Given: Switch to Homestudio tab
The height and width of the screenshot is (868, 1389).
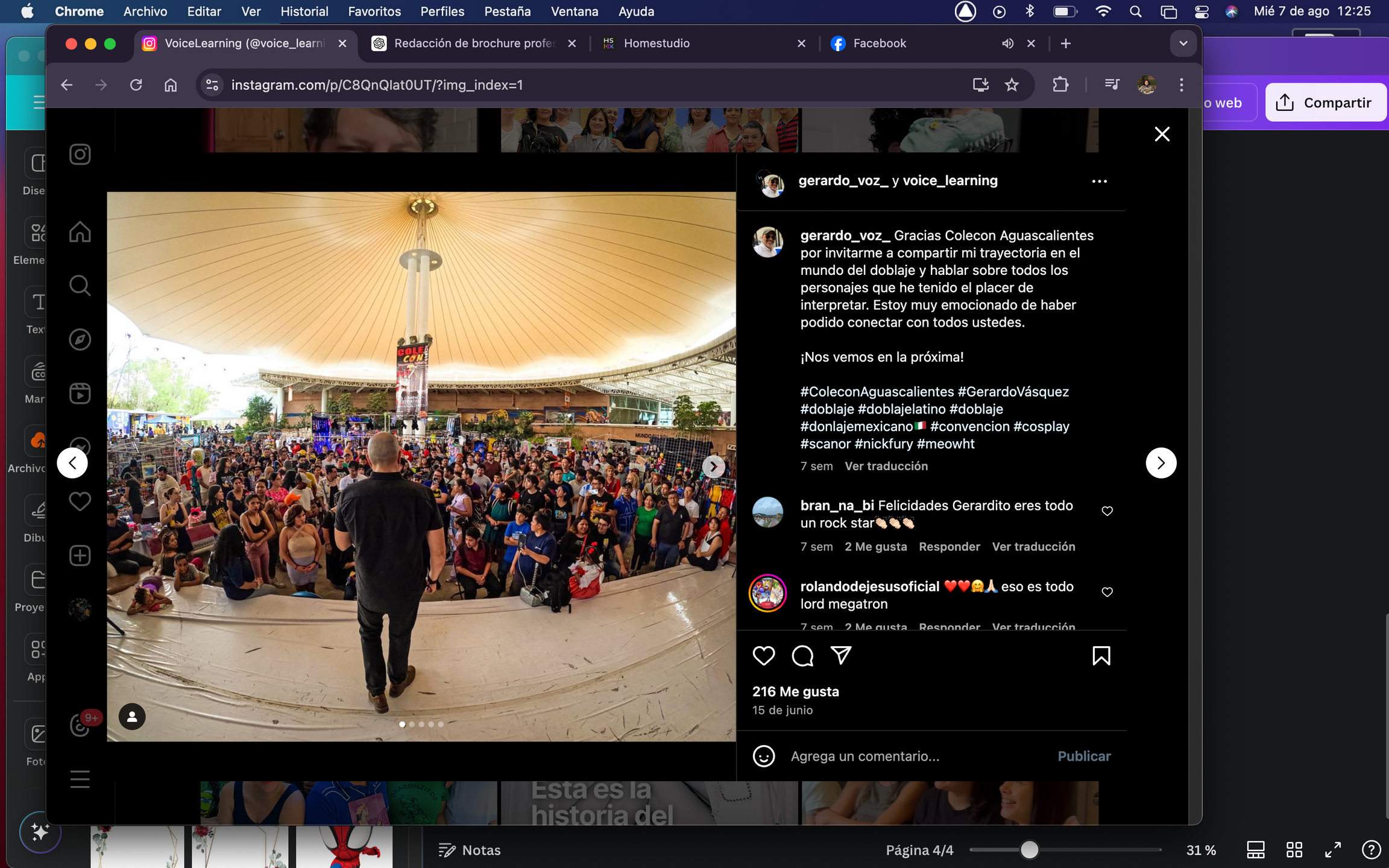Looking at the screenshot, I should (705, 43).
